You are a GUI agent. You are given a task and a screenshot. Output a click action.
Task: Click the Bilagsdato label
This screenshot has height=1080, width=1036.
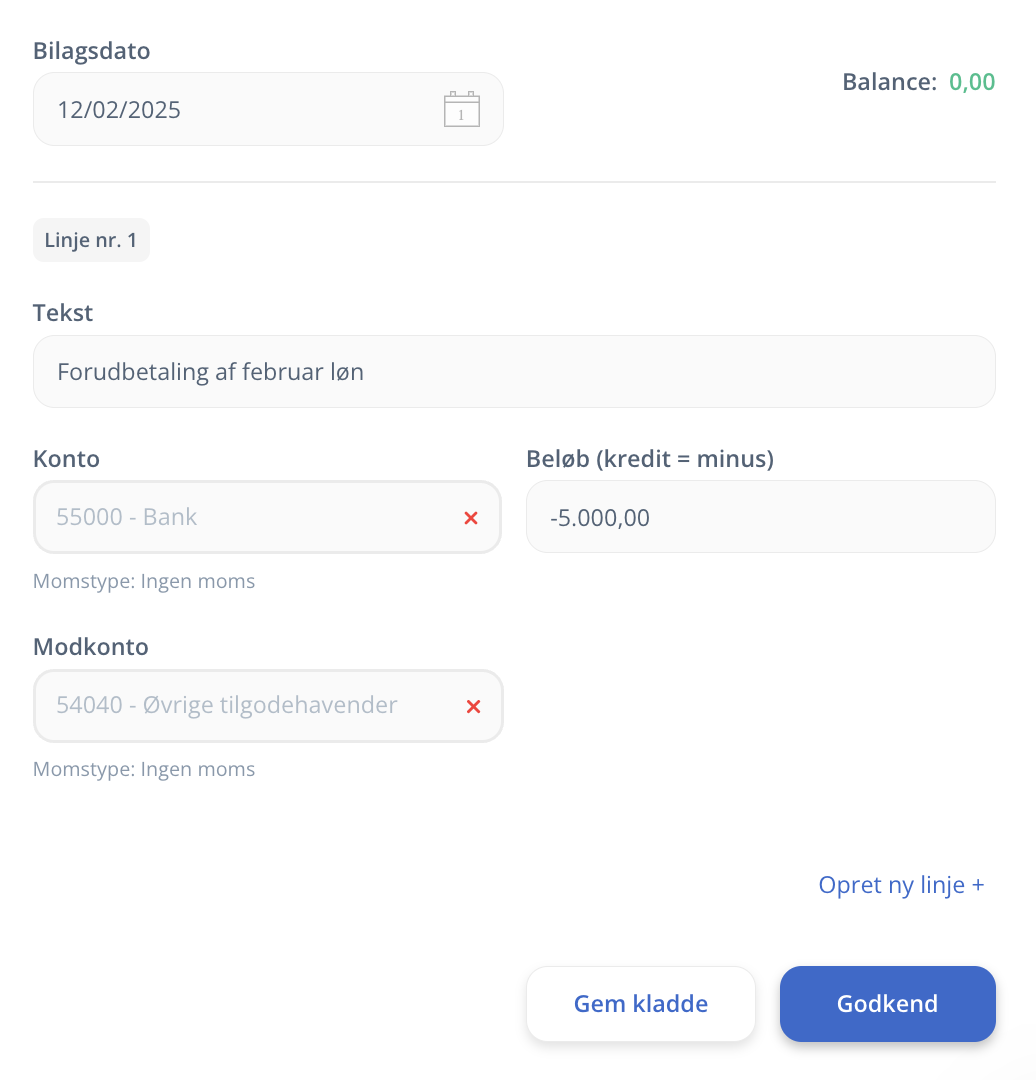92,51
